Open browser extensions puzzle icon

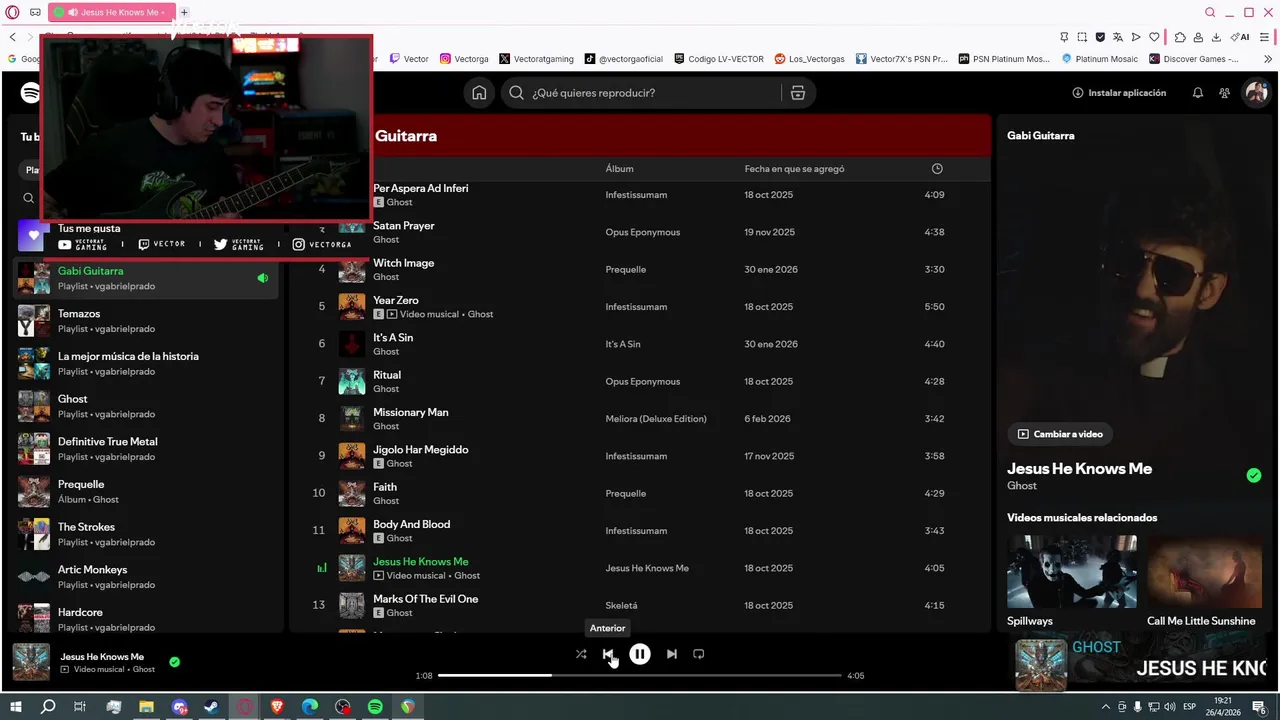pyautogui.click(x=1180, y=37)
